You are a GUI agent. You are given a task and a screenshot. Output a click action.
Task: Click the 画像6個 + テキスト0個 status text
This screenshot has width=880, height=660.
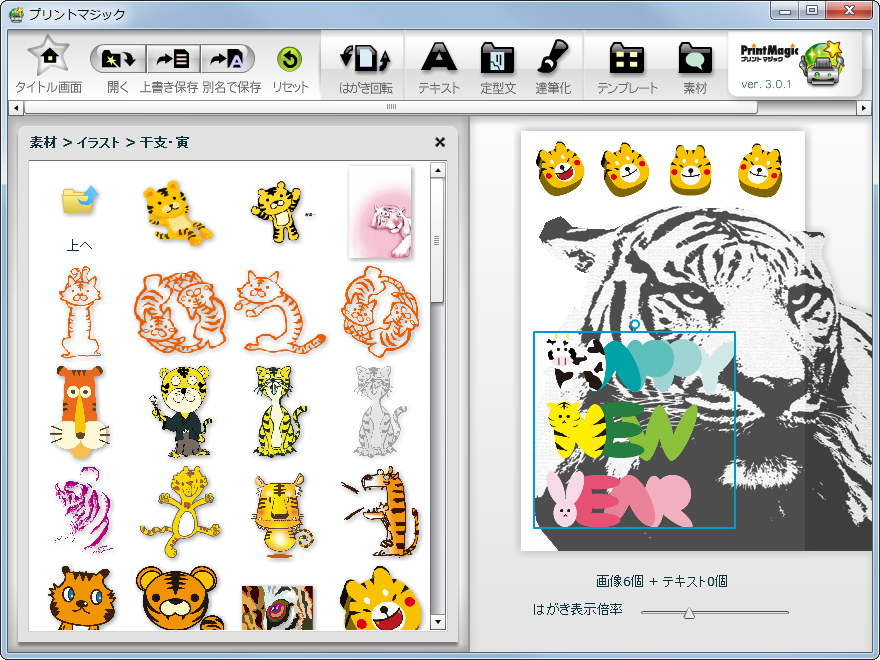point(661,581)
